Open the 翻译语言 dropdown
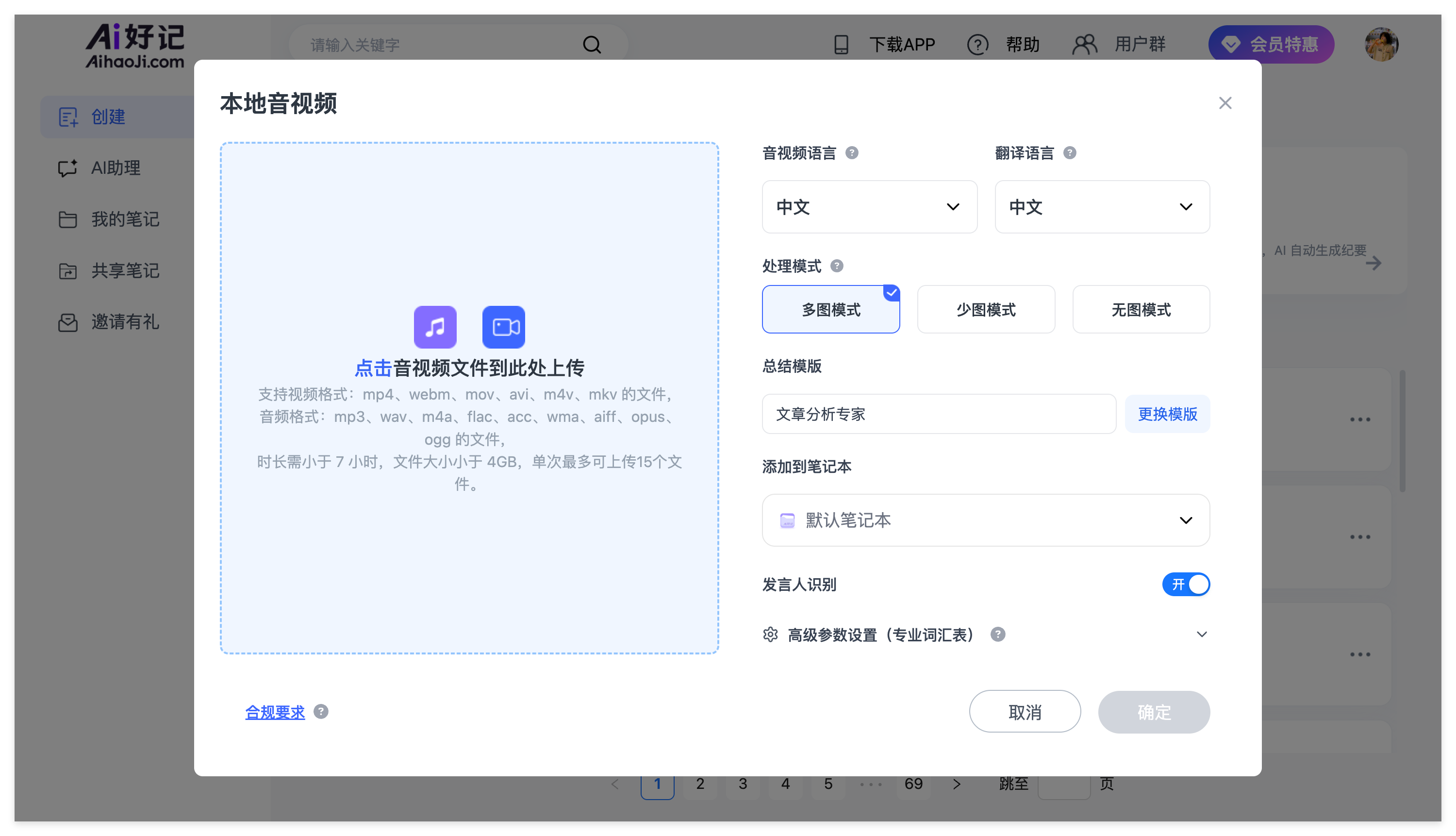This screenshot has height=836, width=1456. pos(1102,207)
